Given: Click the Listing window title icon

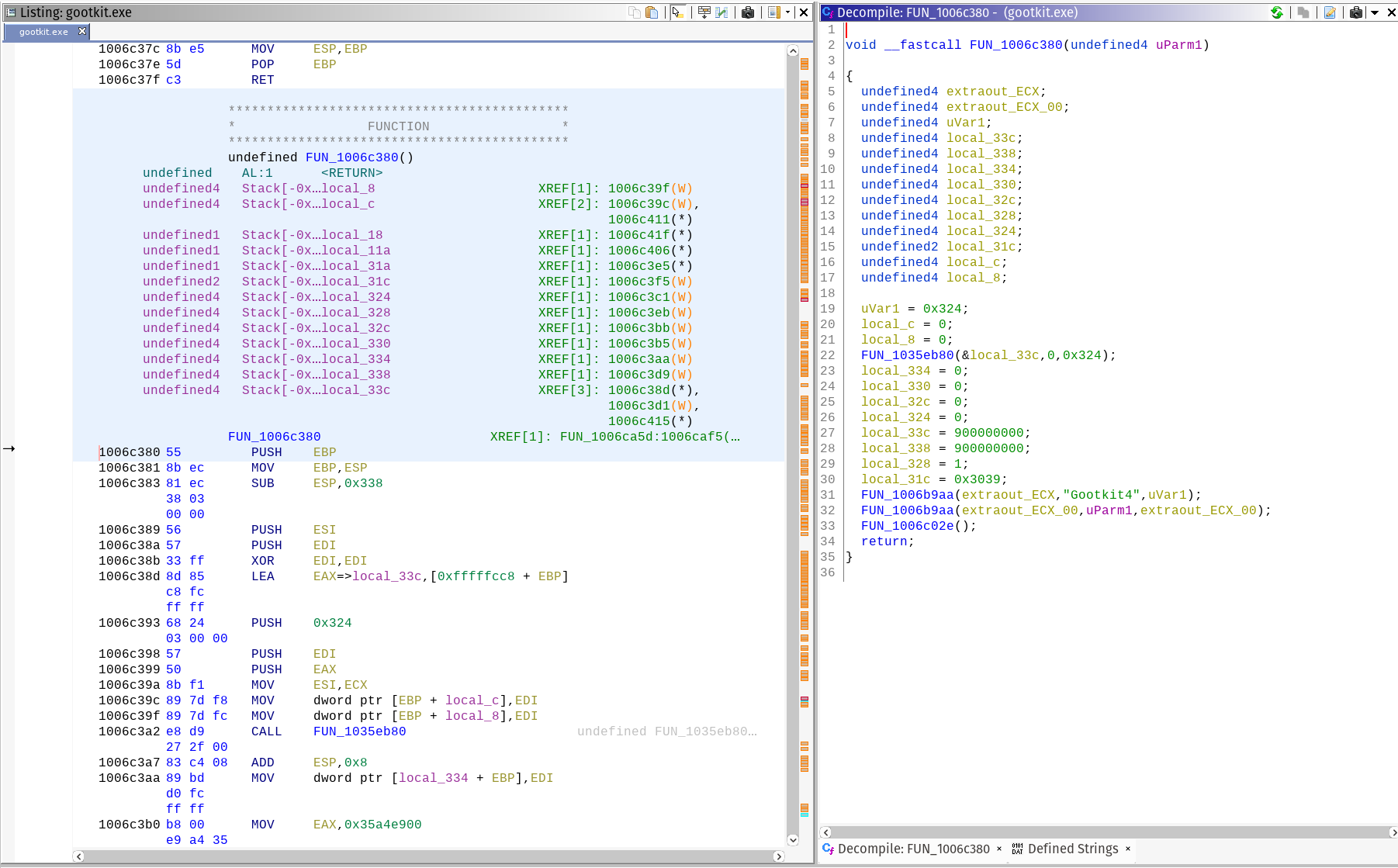Looking at the screenshot, I should [11, 12].
